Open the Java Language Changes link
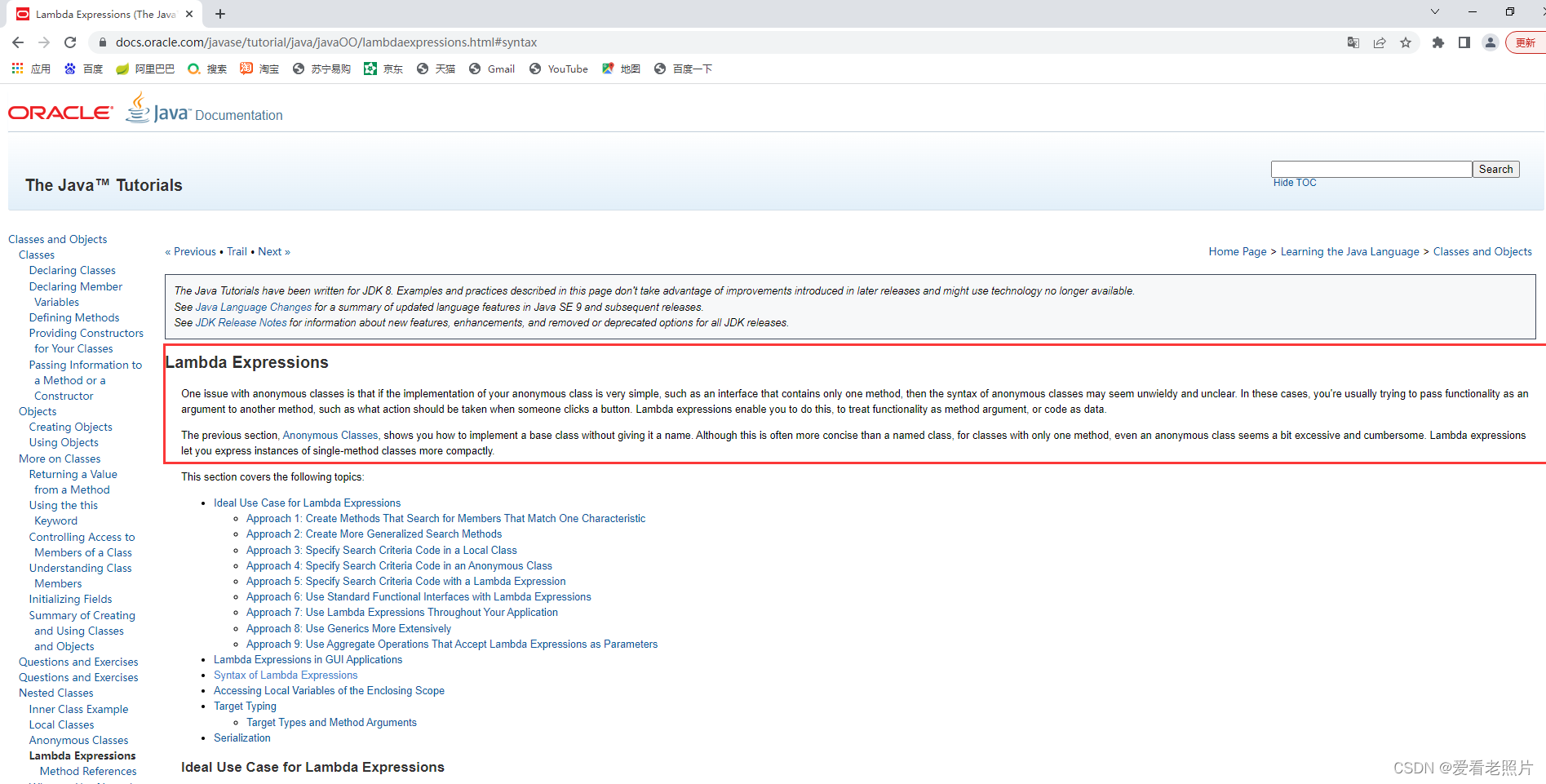This screenshot has height=784, width=1546. [254, 308]
